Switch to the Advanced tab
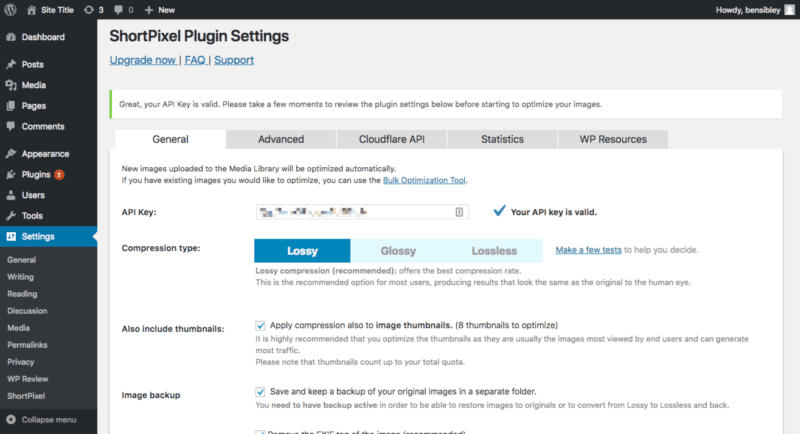Viewport: 800px width, 434px height. (280, 139)
